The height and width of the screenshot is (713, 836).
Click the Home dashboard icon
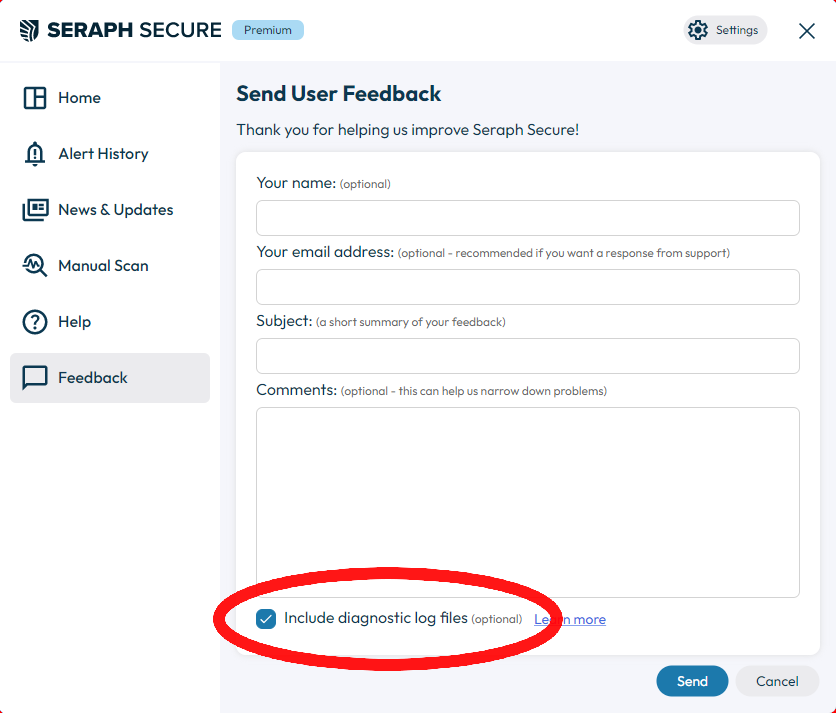pyautogui.click(x=35, y=98)
